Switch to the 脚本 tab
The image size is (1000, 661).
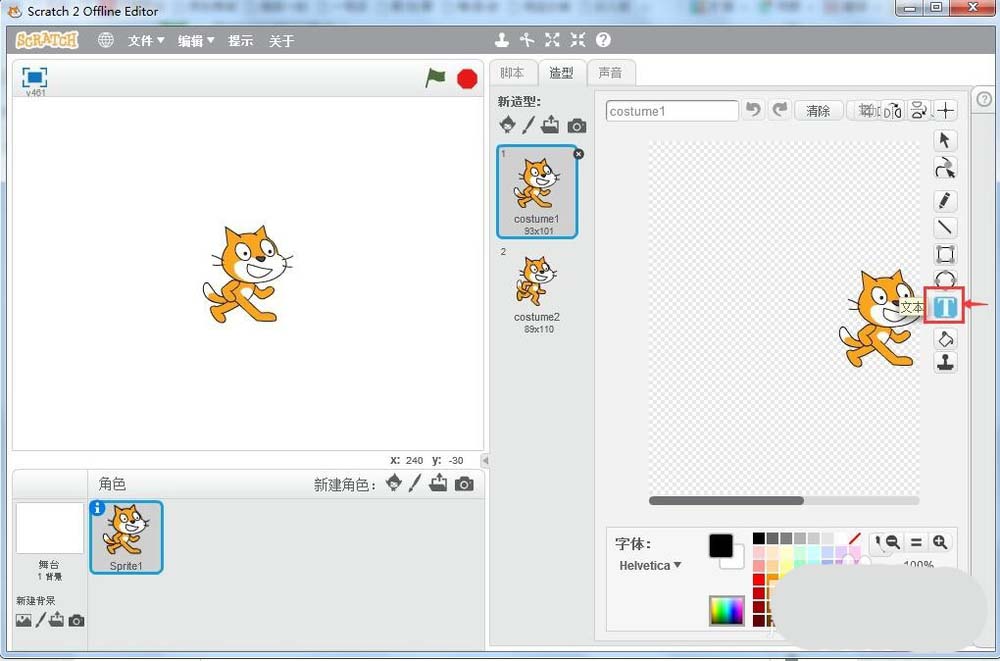[512, 73]
